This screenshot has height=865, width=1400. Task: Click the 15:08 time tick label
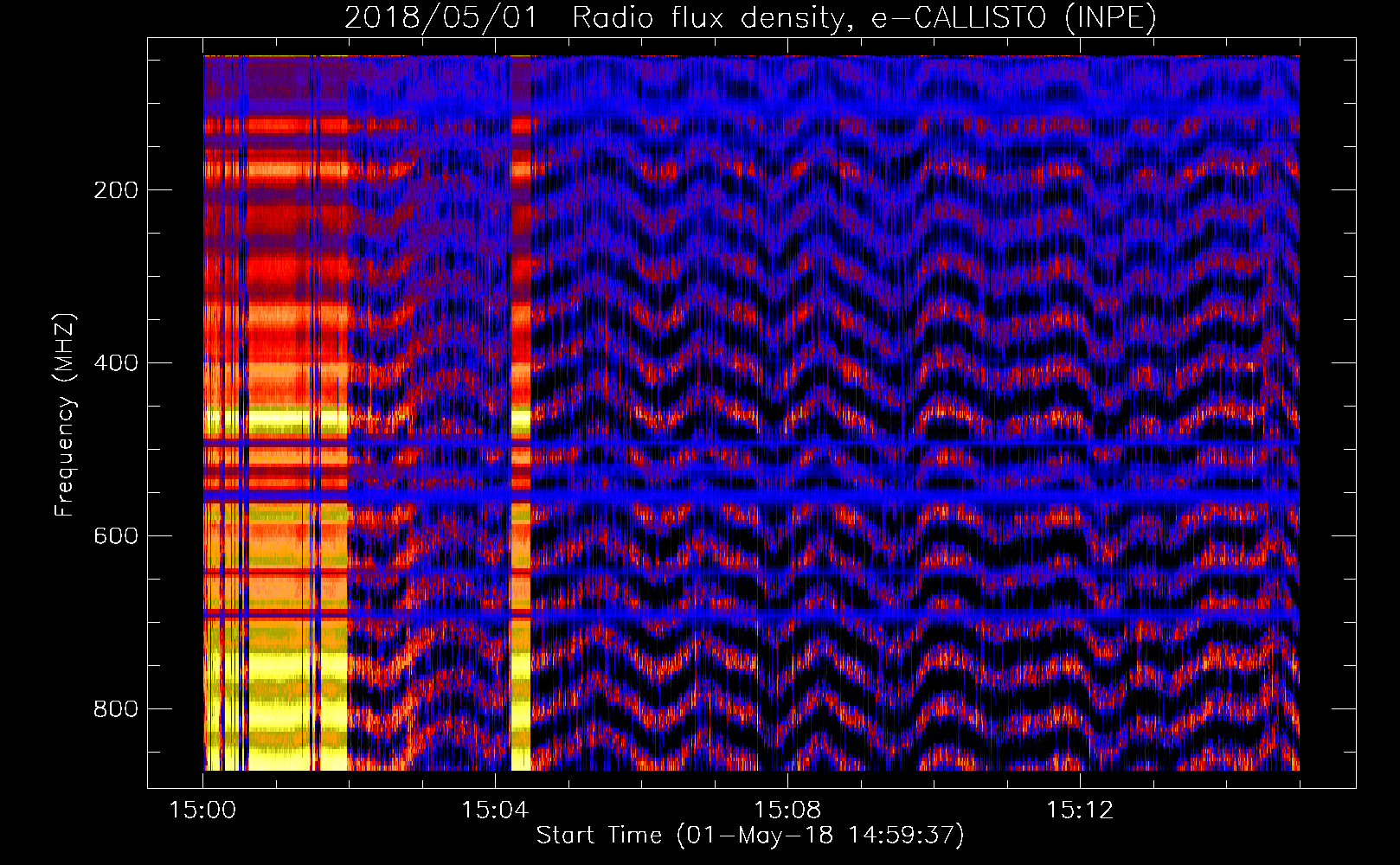pos(787,811)
